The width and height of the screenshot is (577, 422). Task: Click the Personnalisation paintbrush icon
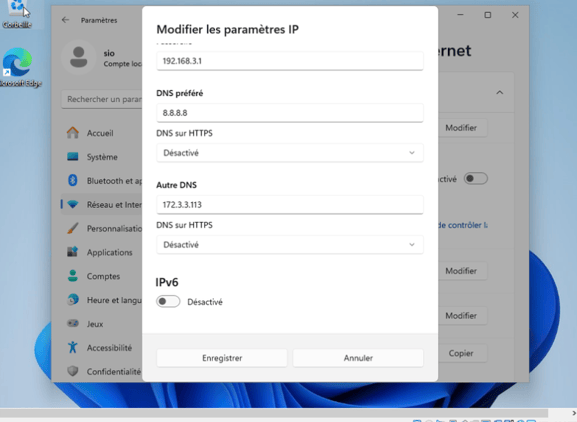click(x=72, y=228)
